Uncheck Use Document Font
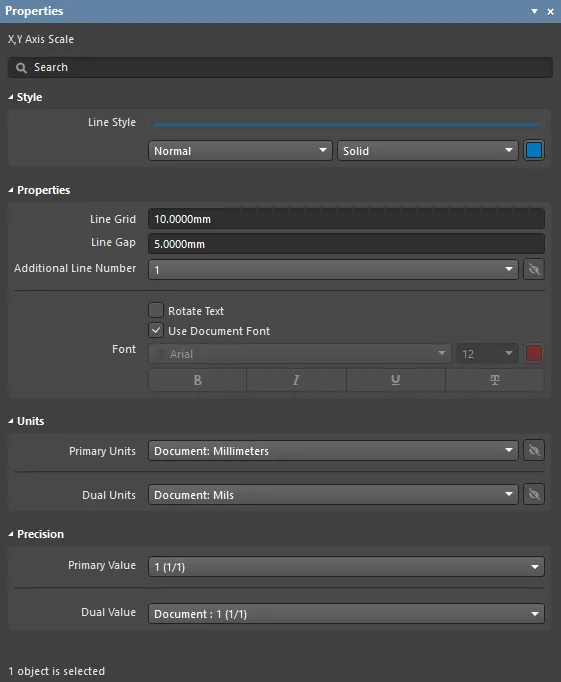Screen dimensions: 561x682 point(156,331)
